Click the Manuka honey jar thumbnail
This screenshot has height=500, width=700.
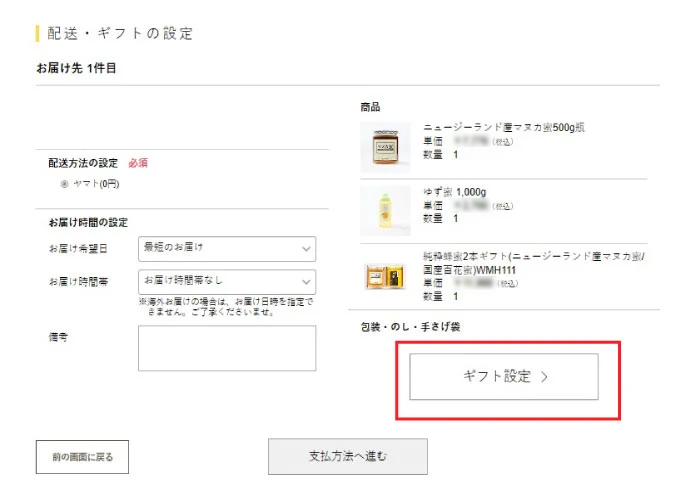(385, 147)
